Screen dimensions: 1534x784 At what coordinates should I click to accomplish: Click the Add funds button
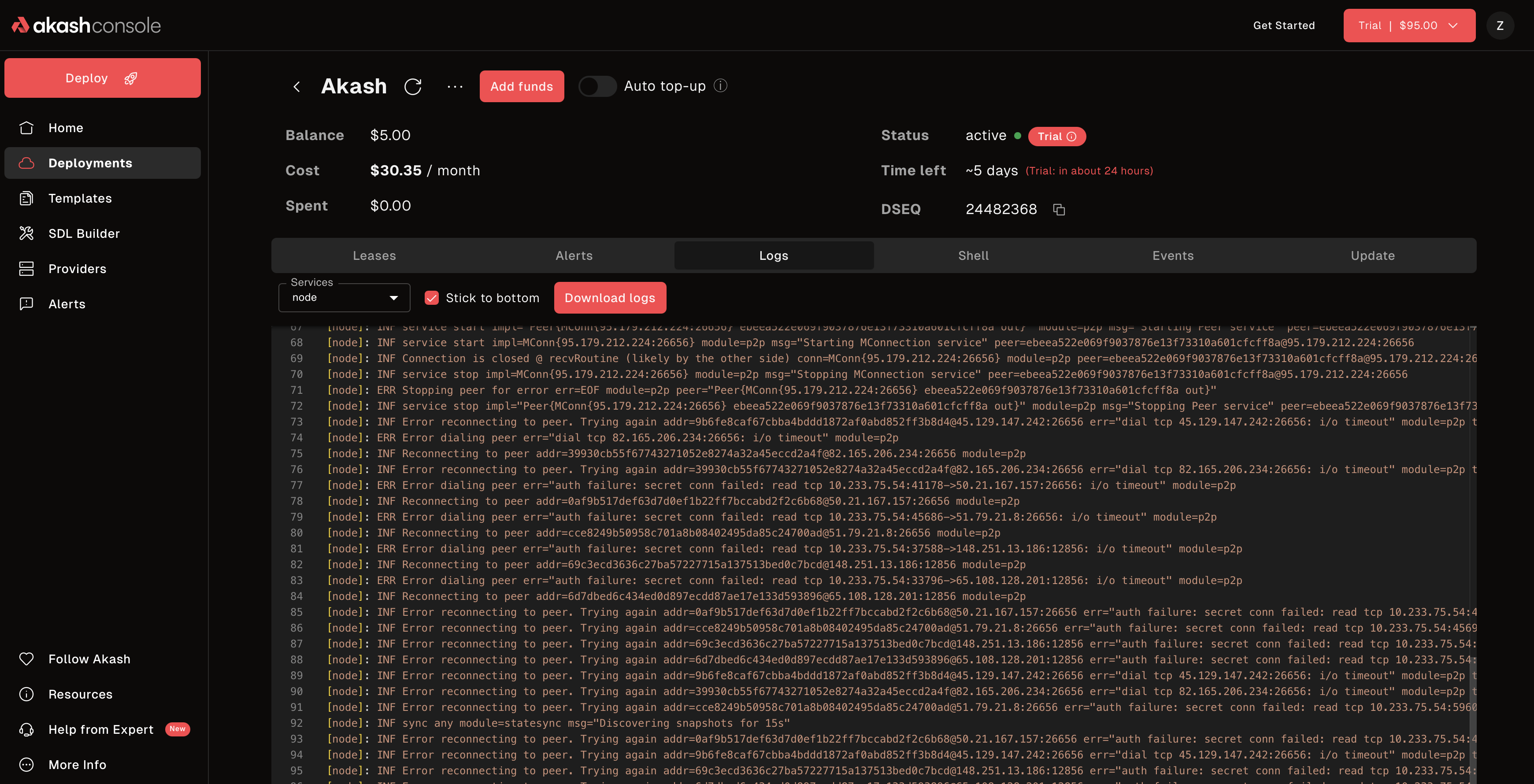pyautogui.click(x=522, y=86)
